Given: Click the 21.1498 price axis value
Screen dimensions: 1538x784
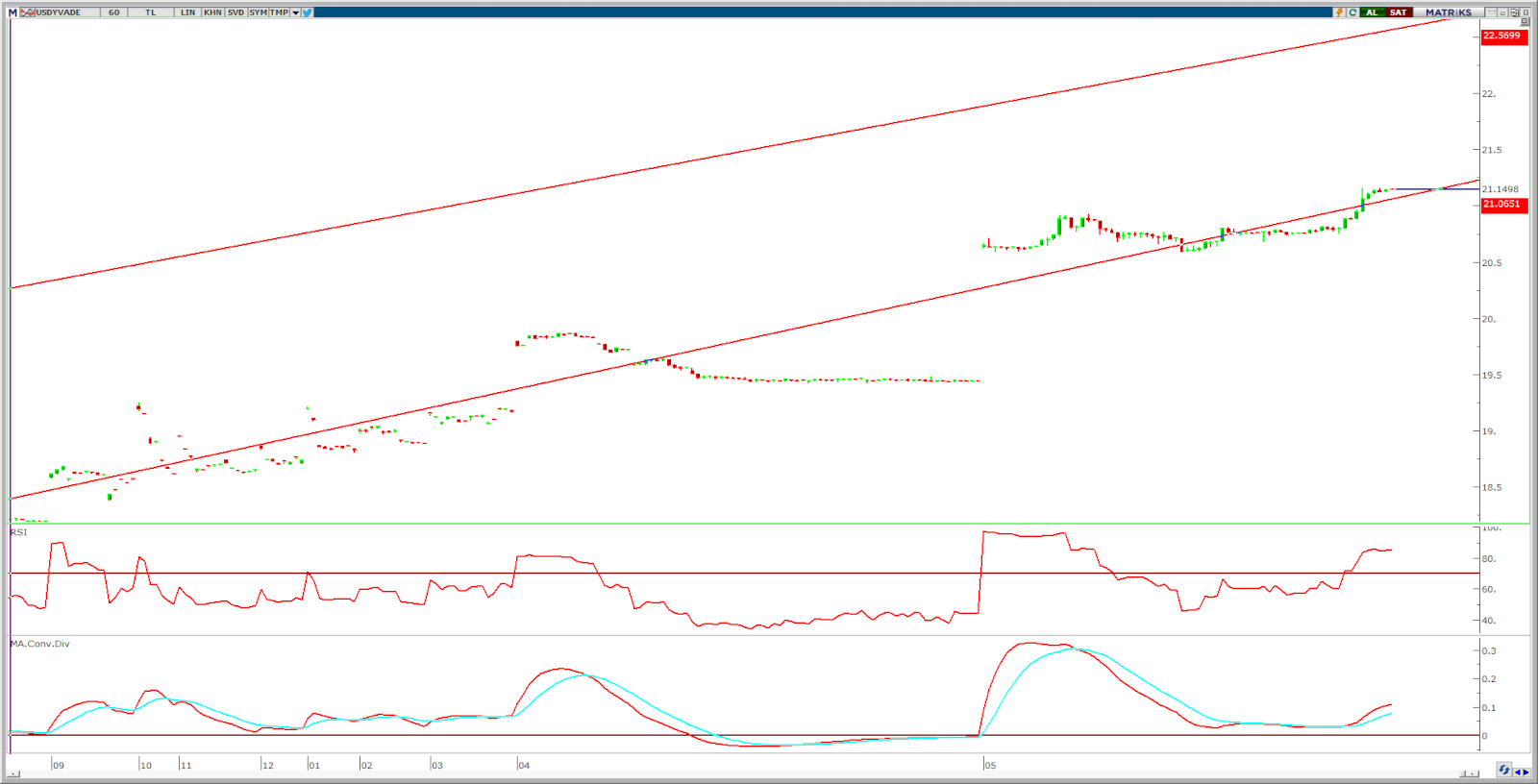Looking at the screenshot, I should [1501, 189].
